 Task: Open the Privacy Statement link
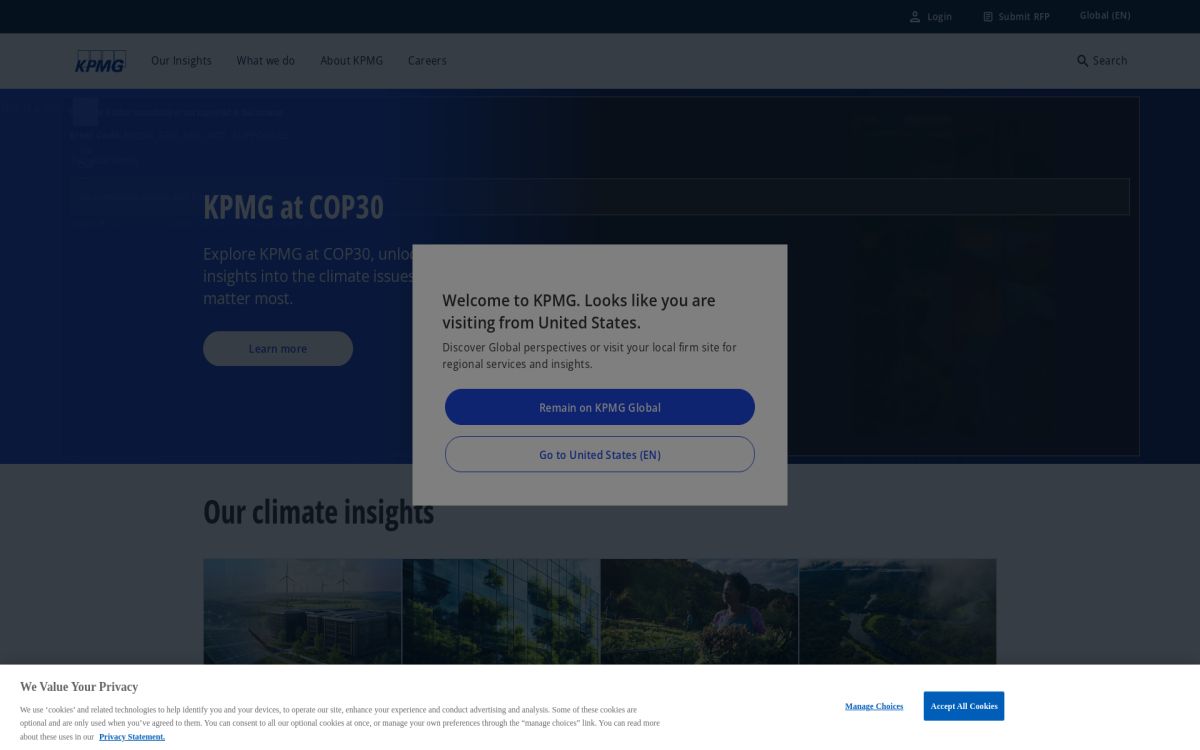click(131, 737)
